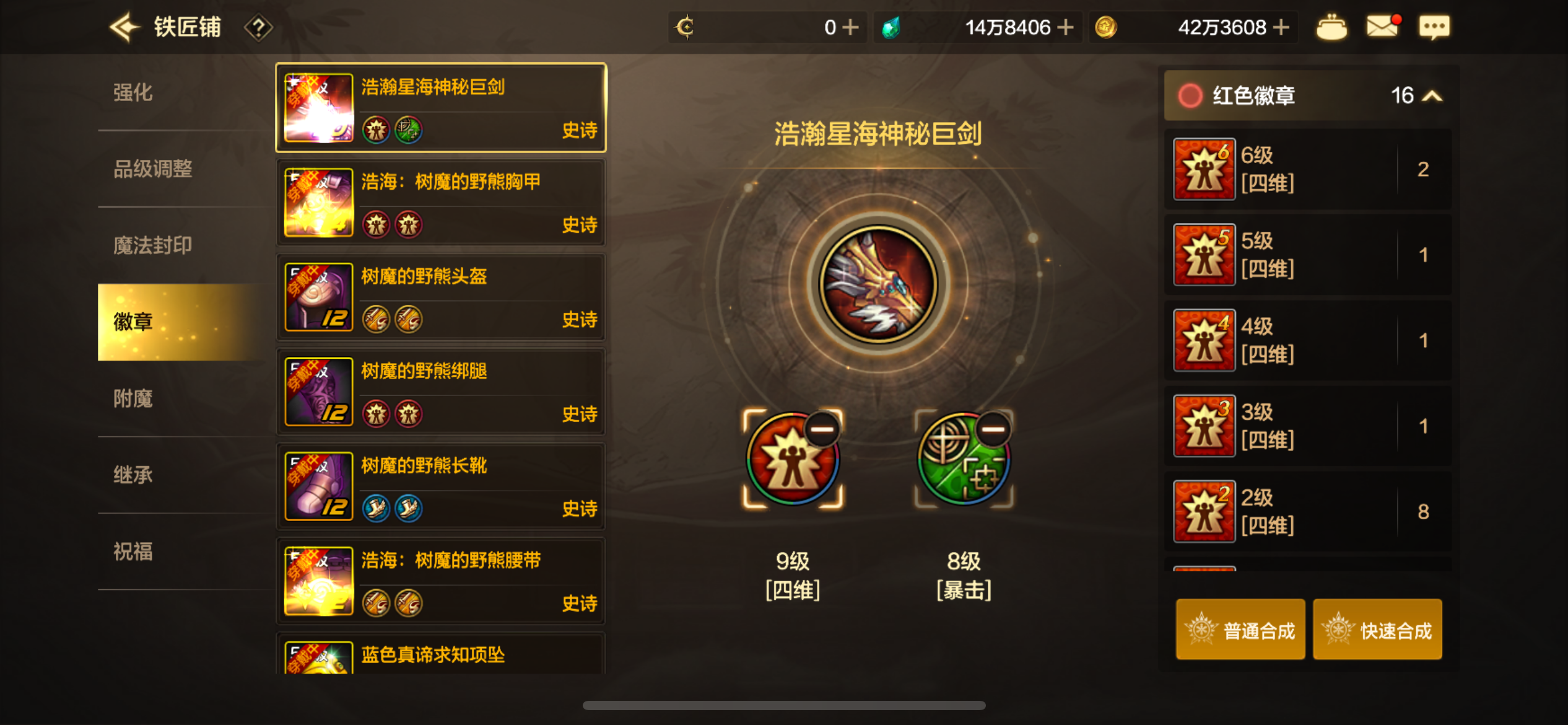Add gems with the plus sign
Image resolution: width=1568 pixels, height=725 pixels.
(x=1065, y=27)
